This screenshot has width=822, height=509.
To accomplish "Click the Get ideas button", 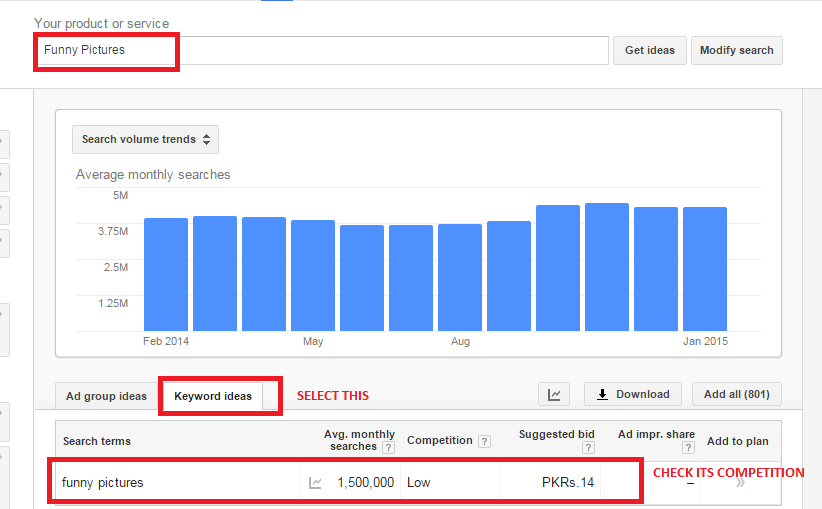I will 650,50.
